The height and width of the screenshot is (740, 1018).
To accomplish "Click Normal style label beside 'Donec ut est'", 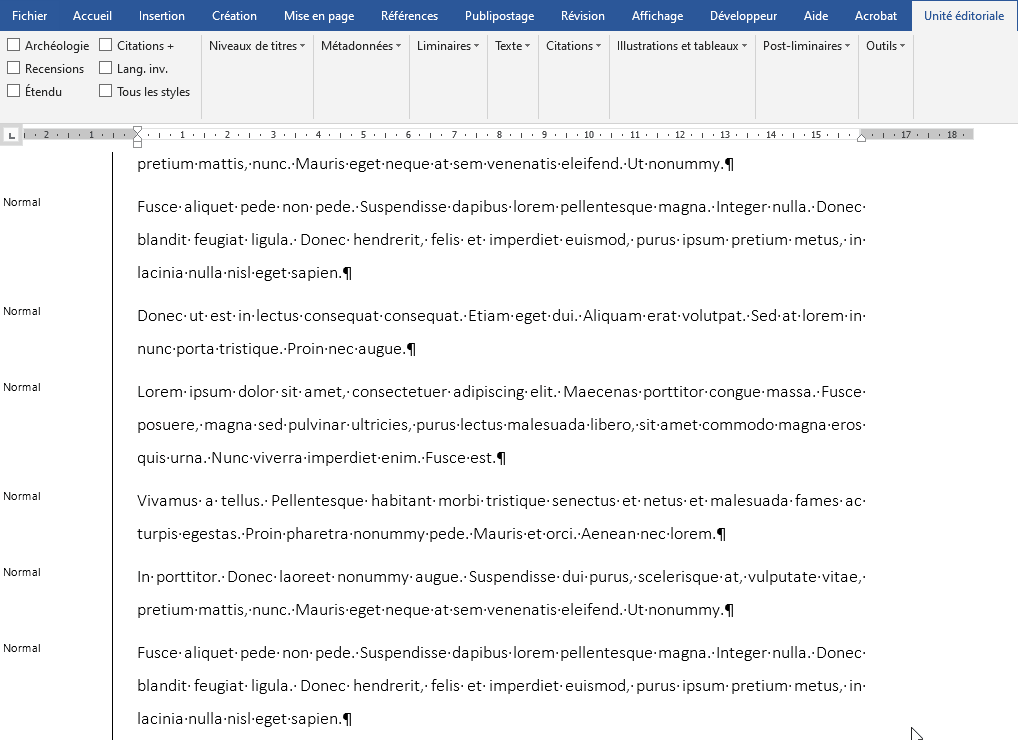I will (22, 311).
